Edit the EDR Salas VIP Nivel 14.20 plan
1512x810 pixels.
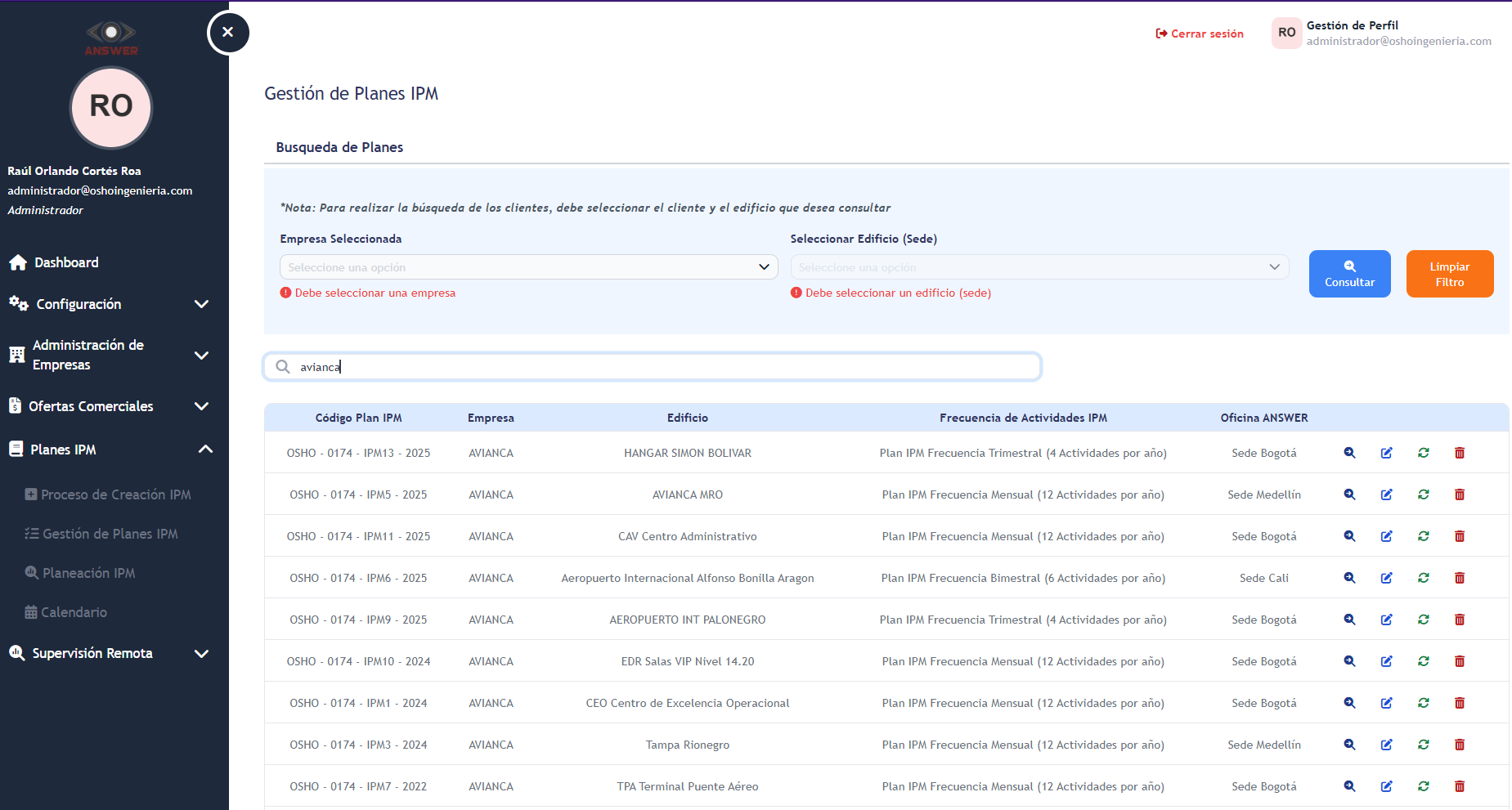1386,661
